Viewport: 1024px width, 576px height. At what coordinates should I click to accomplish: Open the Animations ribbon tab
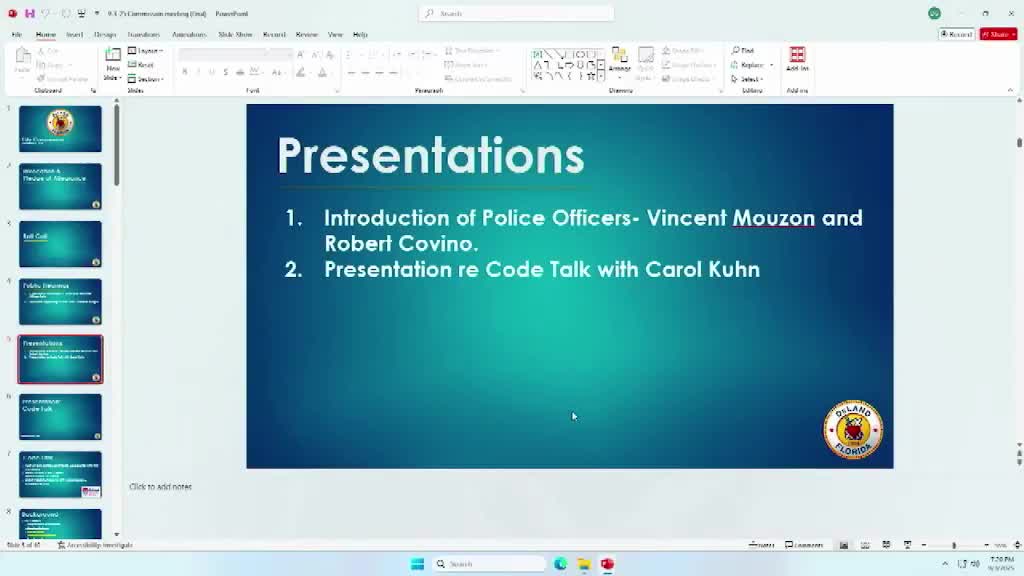click(x=189, y=34)
